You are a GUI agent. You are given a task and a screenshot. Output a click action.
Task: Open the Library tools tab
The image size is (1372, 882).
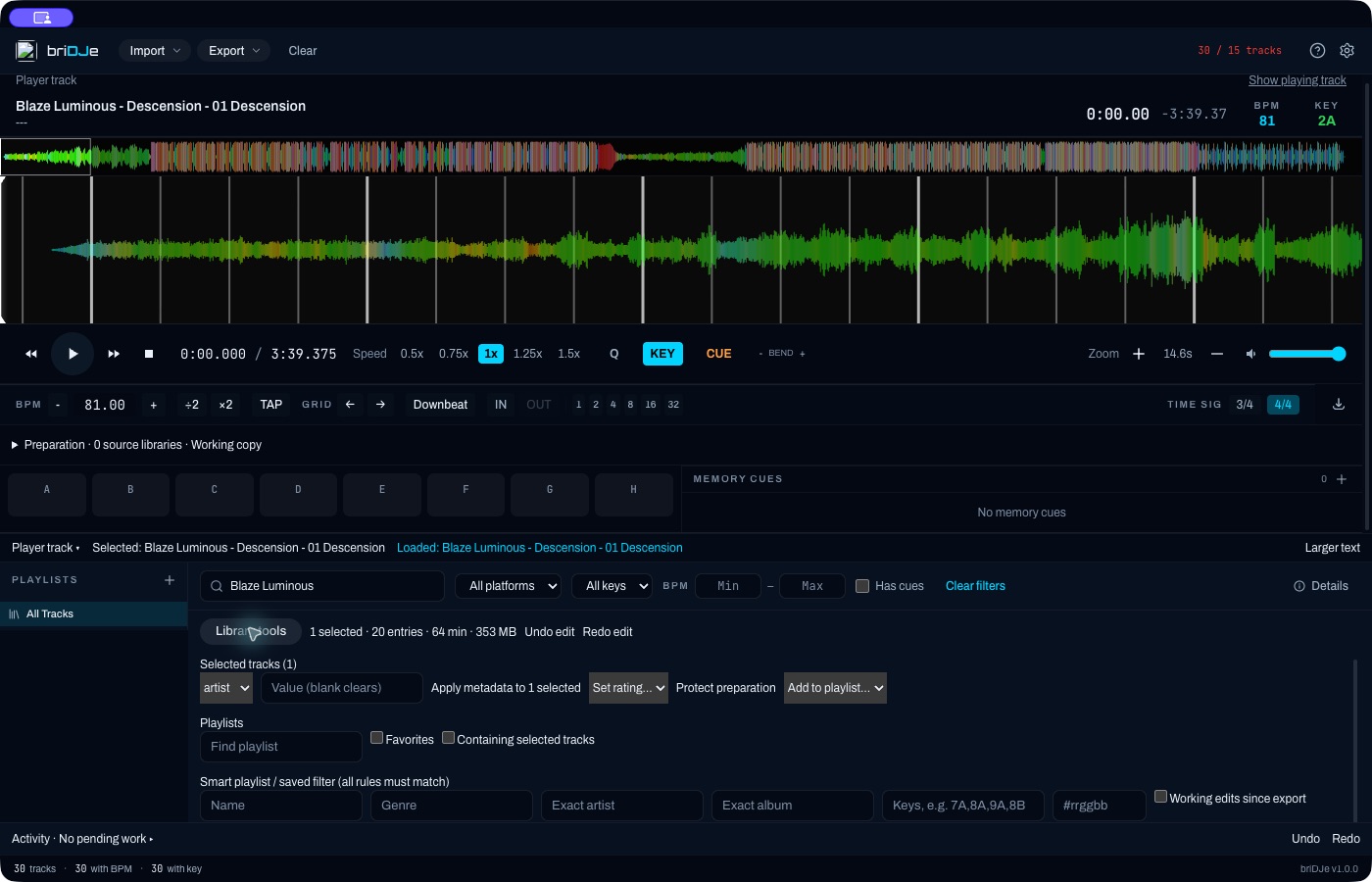tap(251, 631)
